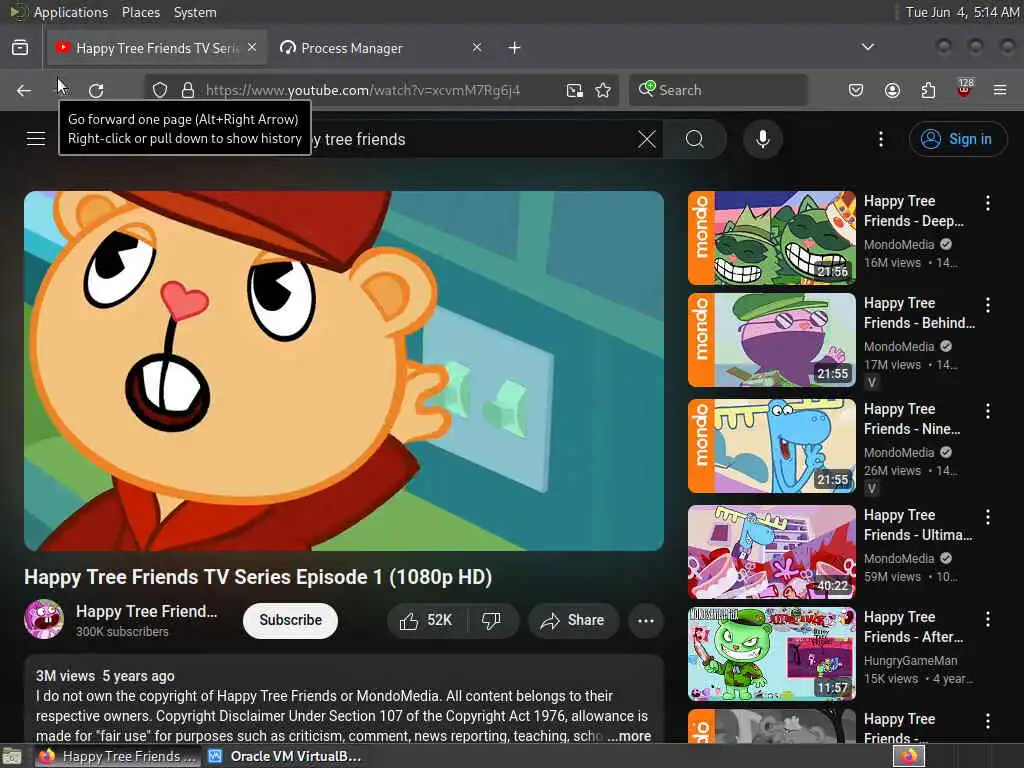
Task: Open YouTube settings three-dot menu
Action: pyautogui.click(x=881, y=138)
